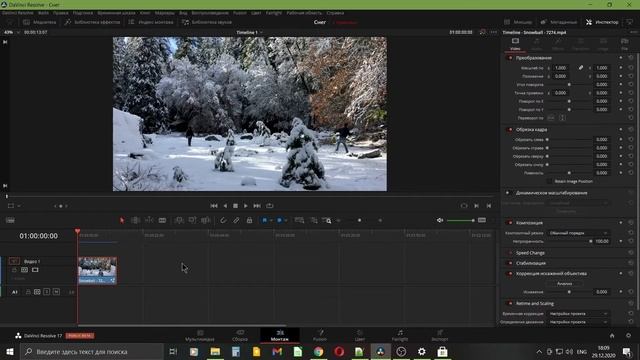The height and width of the screenshot is (360, 640).
Task: Switch to the Fairlight page tab
Action: [400, 336]
